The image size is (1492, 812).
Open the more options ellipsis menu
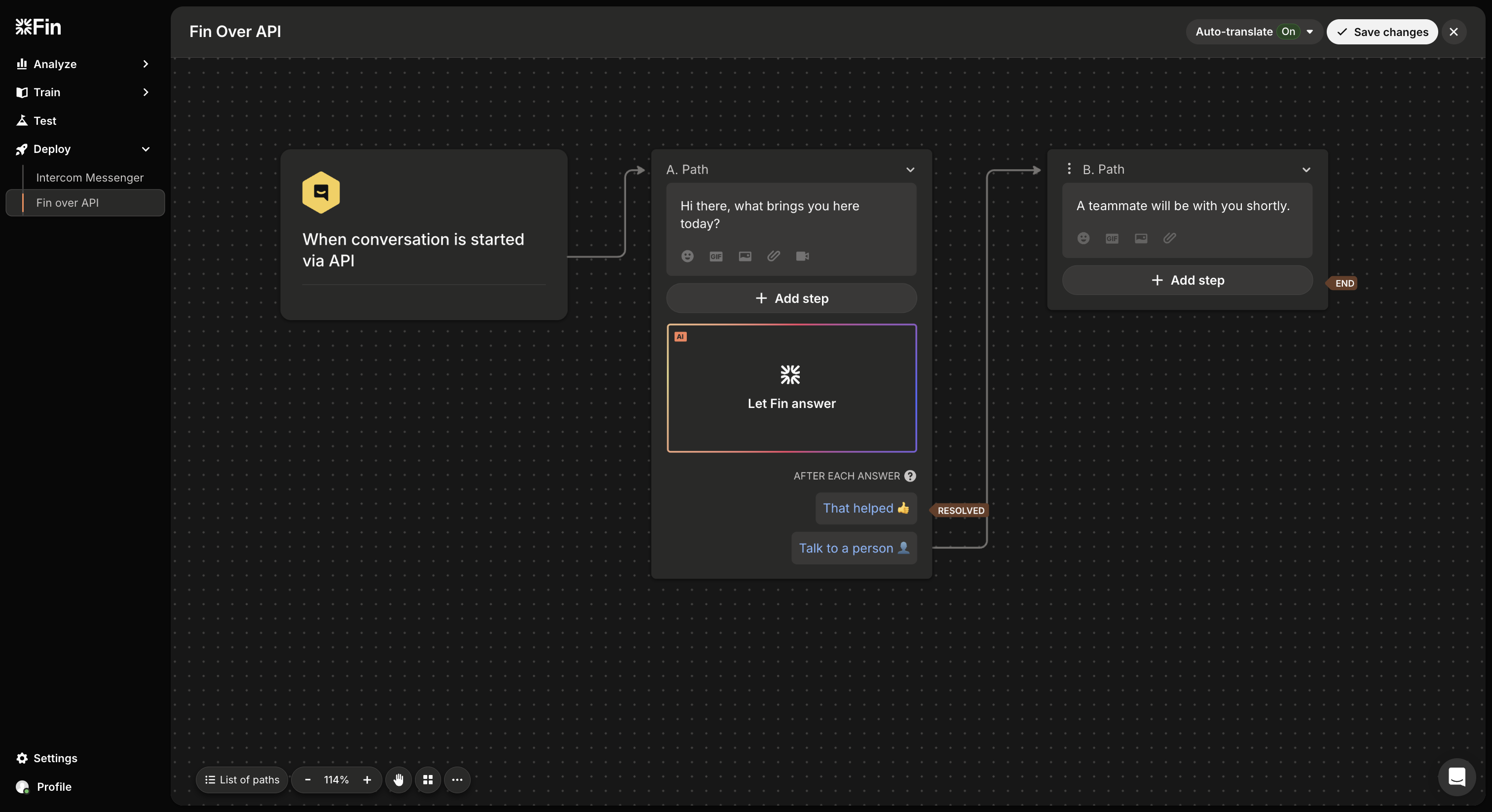(457, 779)
